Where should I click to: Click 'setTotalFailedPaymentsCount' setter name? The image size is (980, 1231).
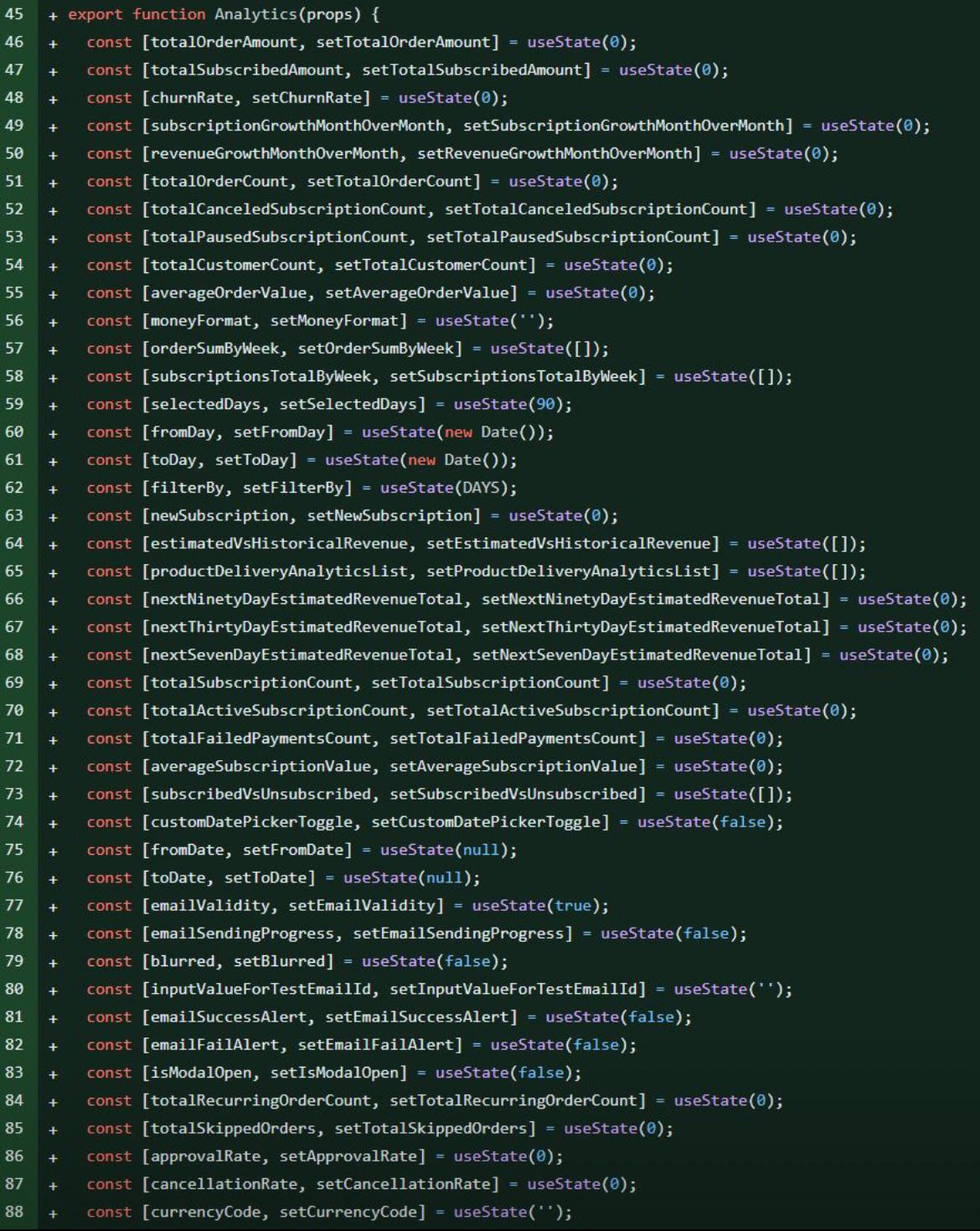tap(513, 737)
